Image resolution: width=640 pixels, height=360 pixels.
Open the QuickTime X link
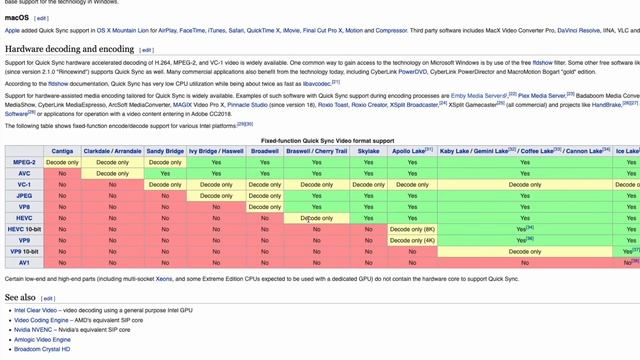[x=263, y=31]
